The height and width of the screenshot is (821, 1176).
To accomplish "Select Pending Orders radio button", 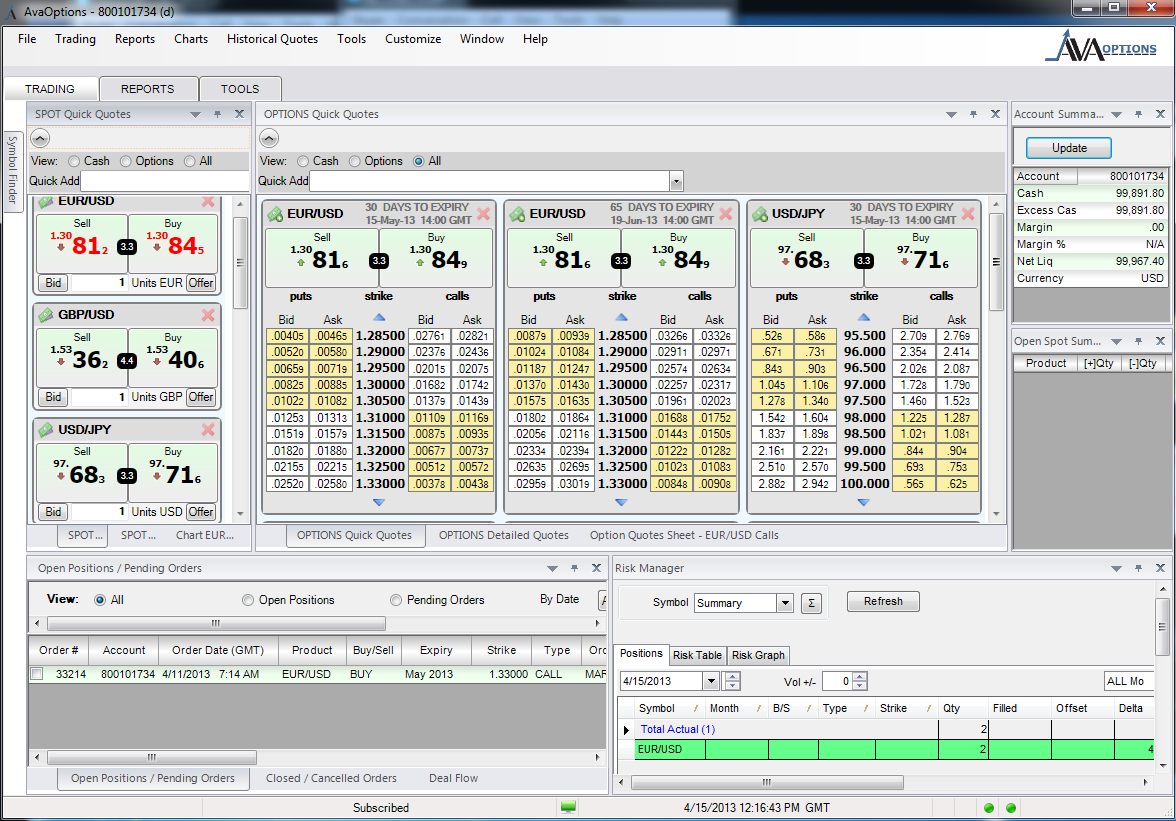I will [x=397, y=600].
